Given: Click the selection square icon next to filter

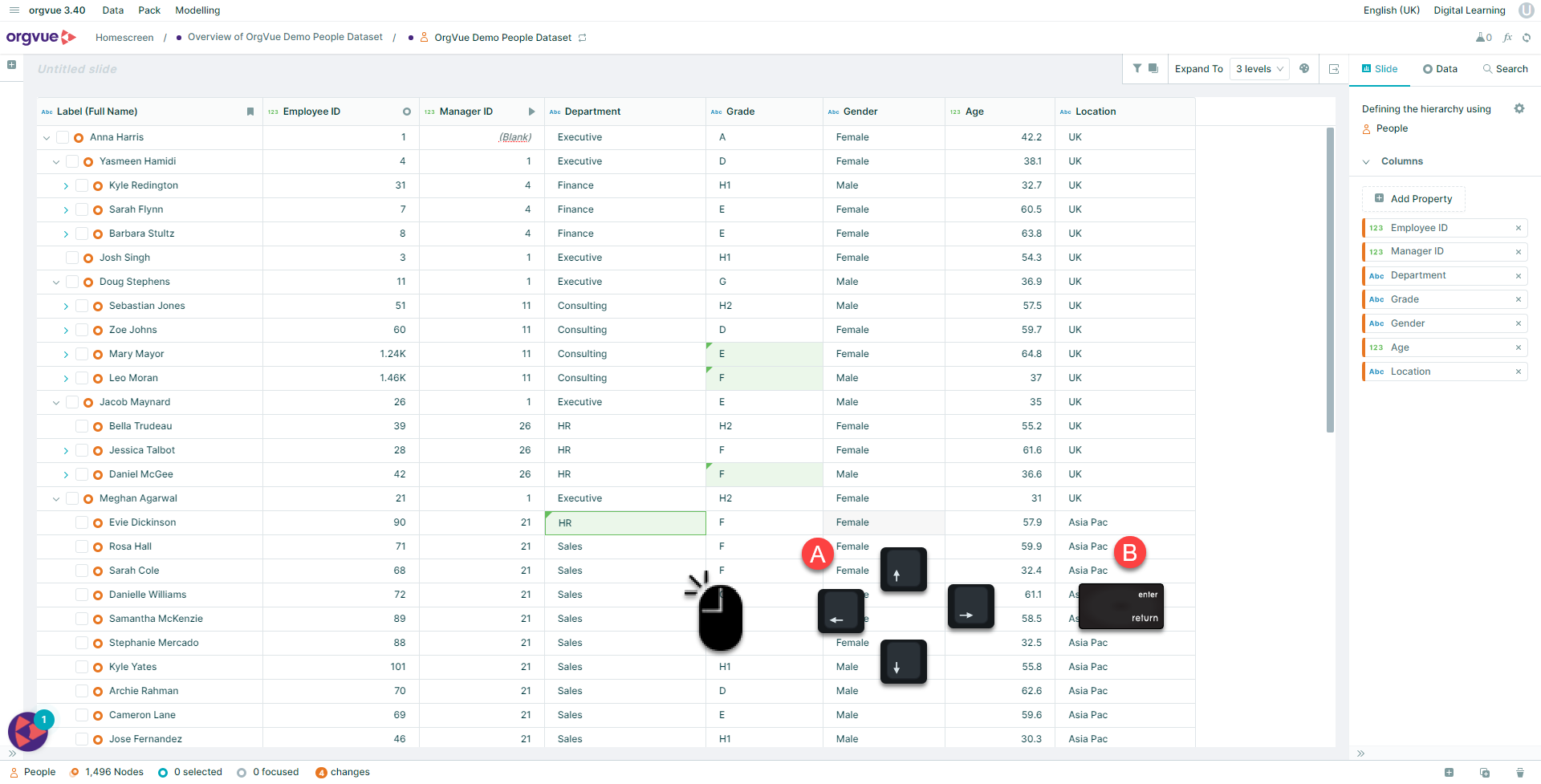Looking at the screenshot, I should click(1153, 69).
